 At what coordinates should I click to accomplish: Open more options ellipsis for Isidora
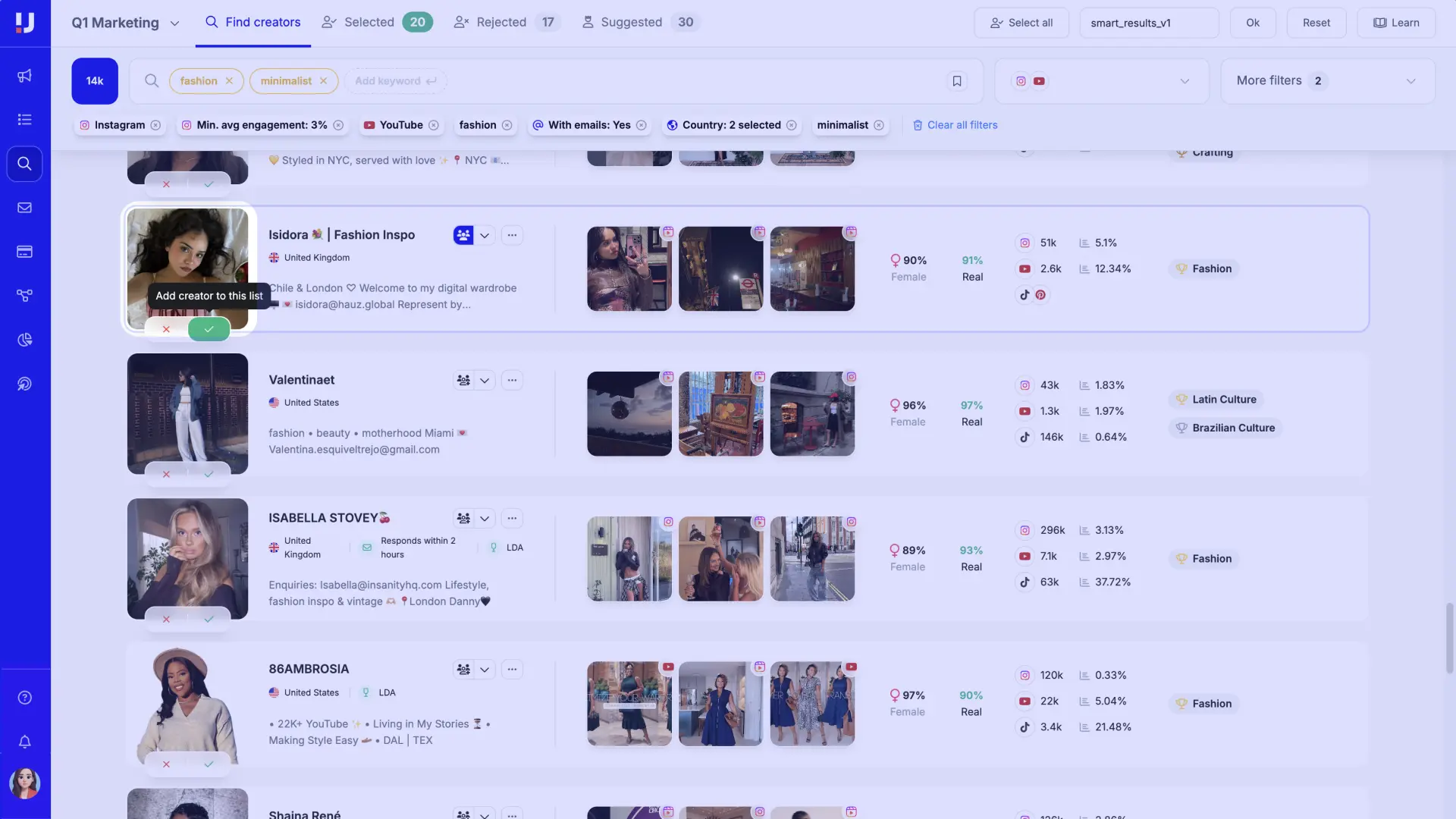(x=512, y=235)
